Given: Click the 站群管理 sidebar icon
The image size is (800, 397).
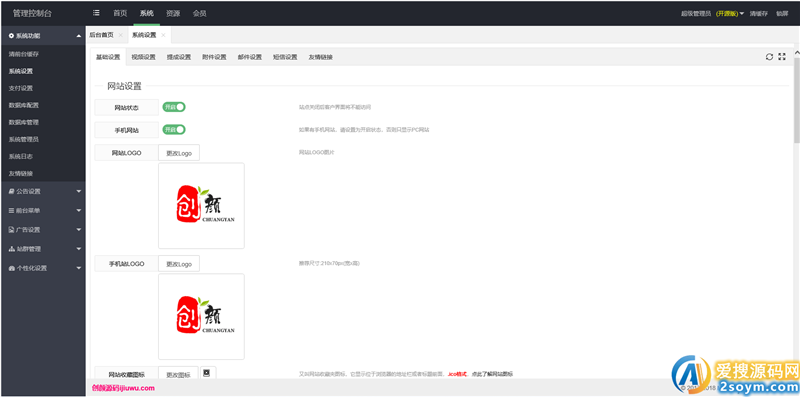Looking at the screenshot, I should pos(12,249).
